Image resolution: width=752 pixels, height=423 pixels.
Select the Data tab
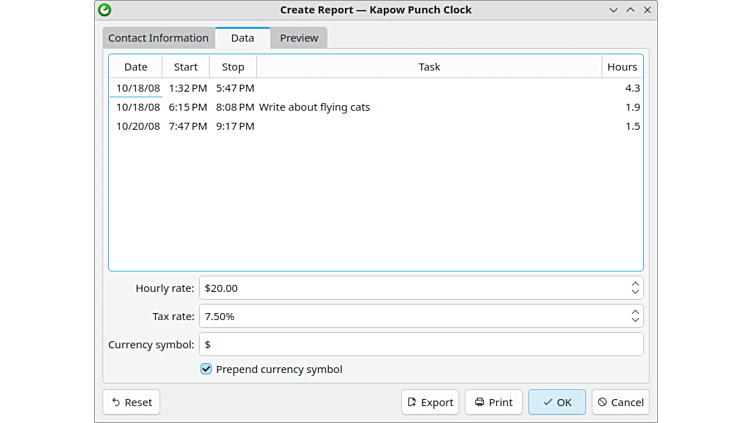point(242,38)
